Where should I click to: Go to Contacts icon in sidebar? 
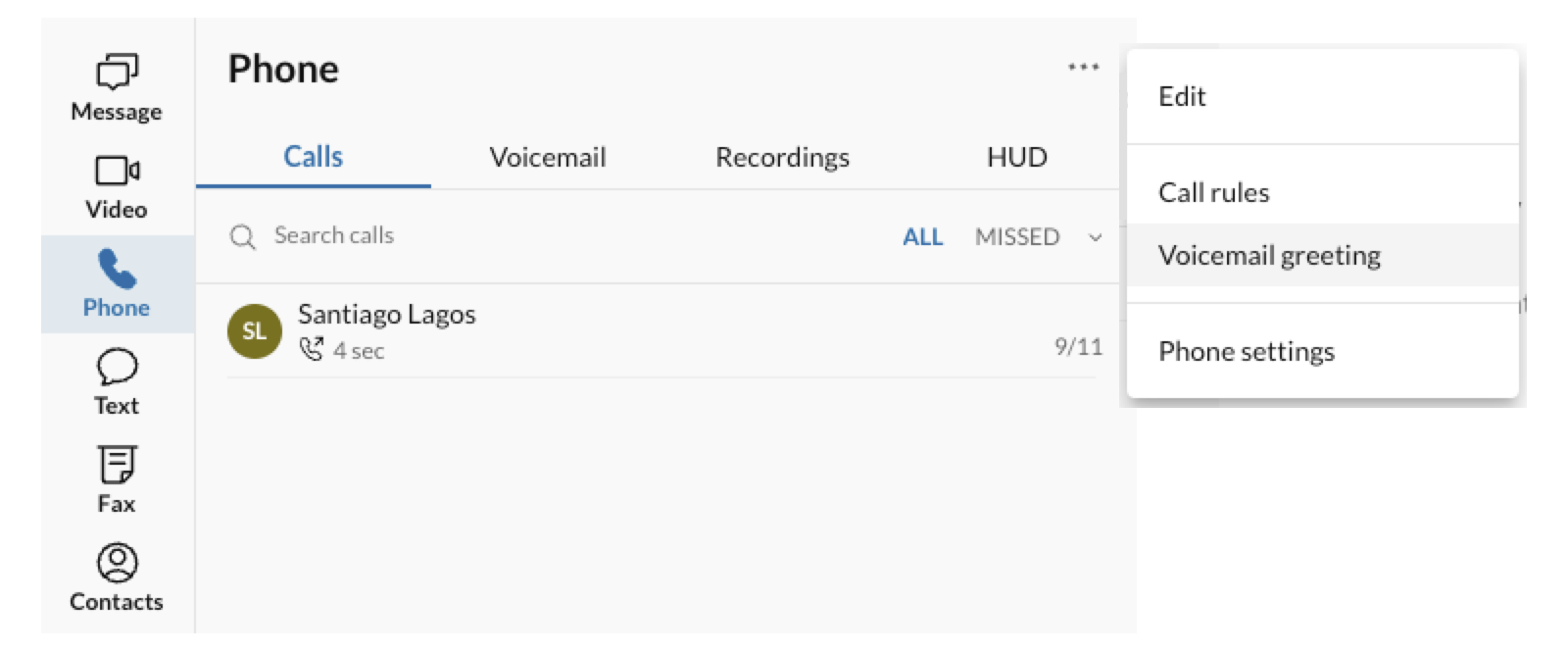(117, 563)
